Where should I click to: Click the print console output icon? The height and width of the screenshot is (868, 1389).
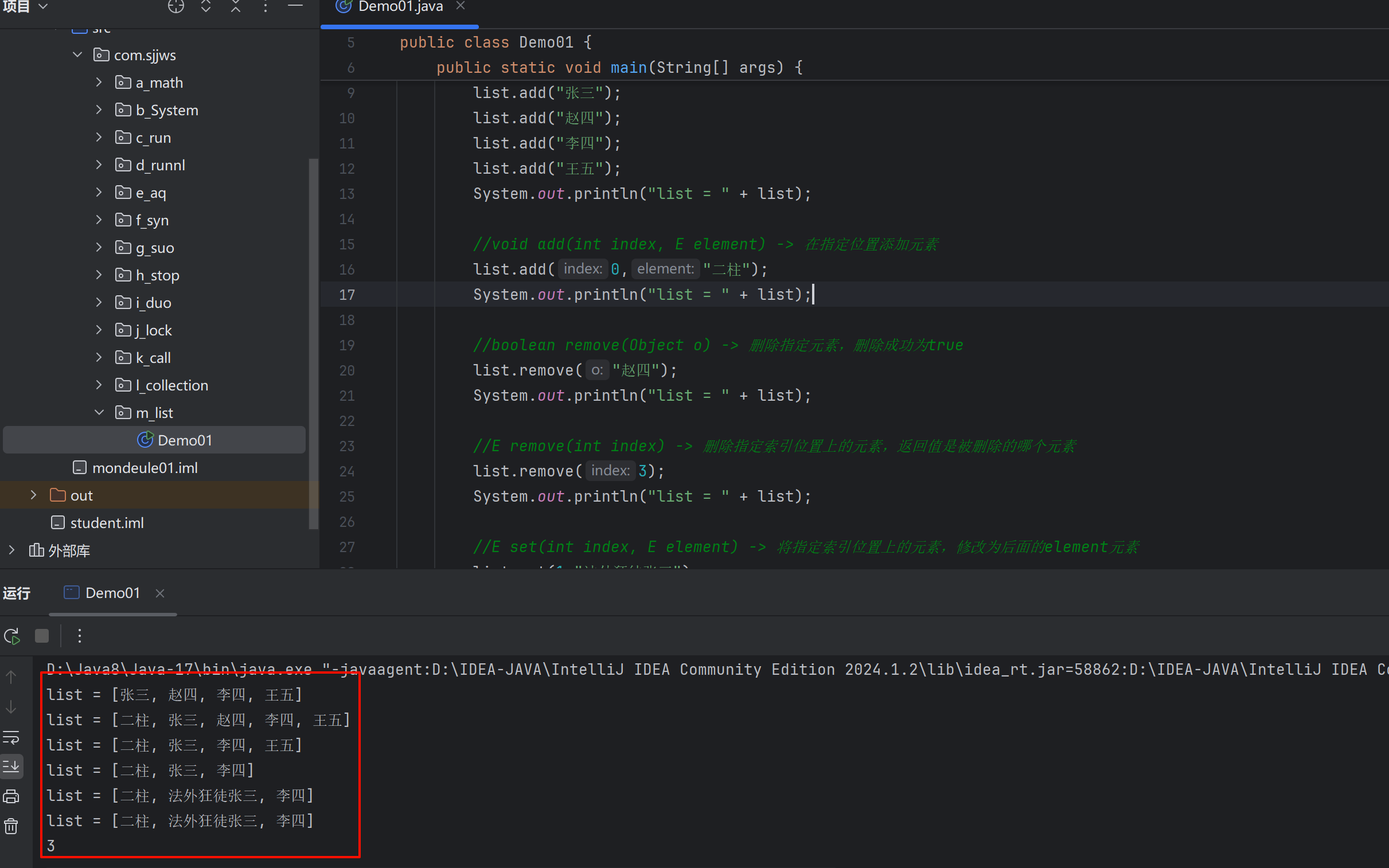tap(11, 797)
